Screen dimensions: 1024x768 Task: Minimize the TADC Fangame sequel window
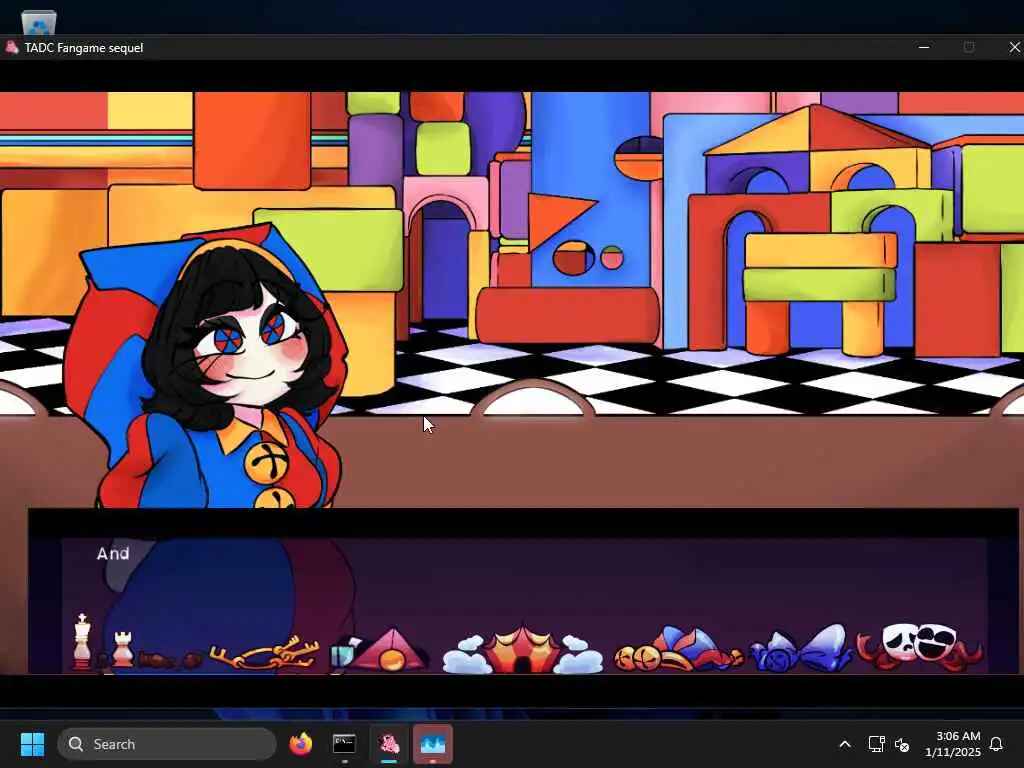pos(923,47)
